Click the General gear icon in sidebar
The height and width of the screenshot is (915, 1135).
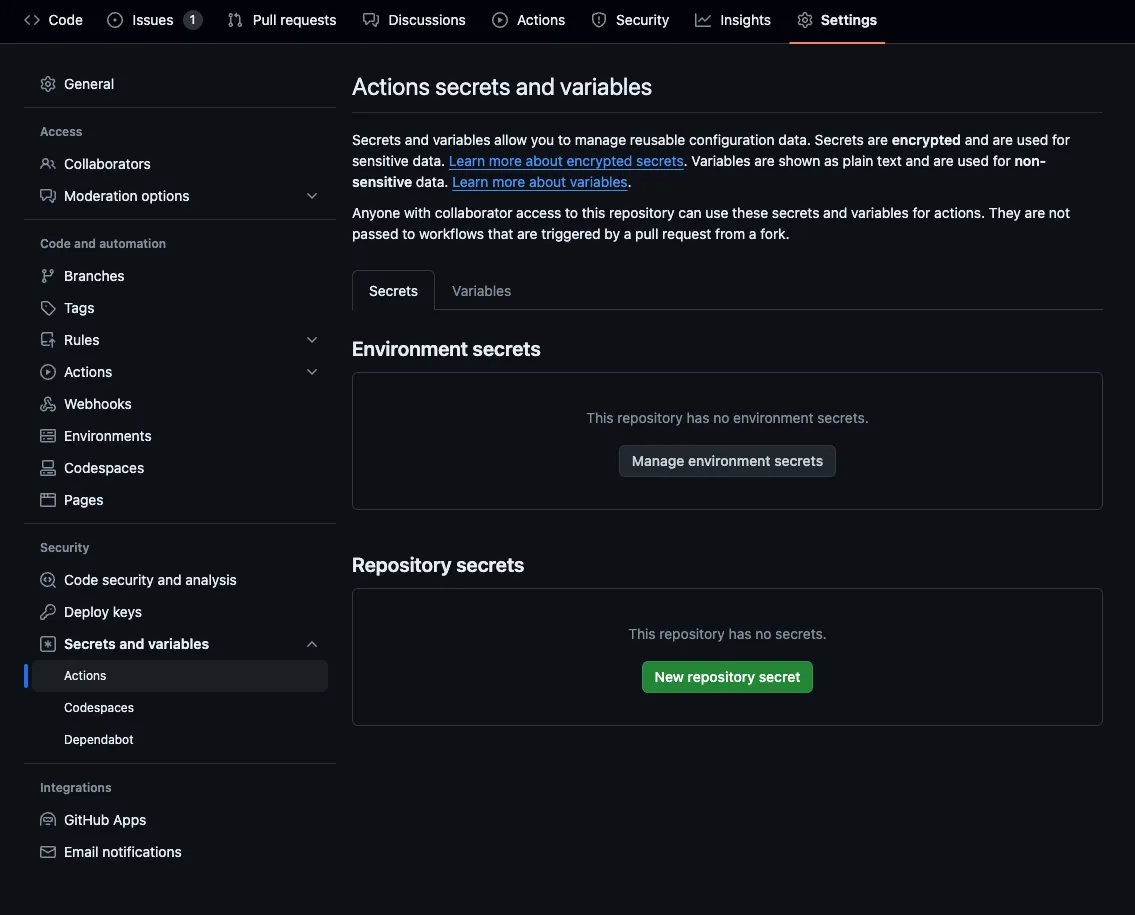tap(48, 84)
